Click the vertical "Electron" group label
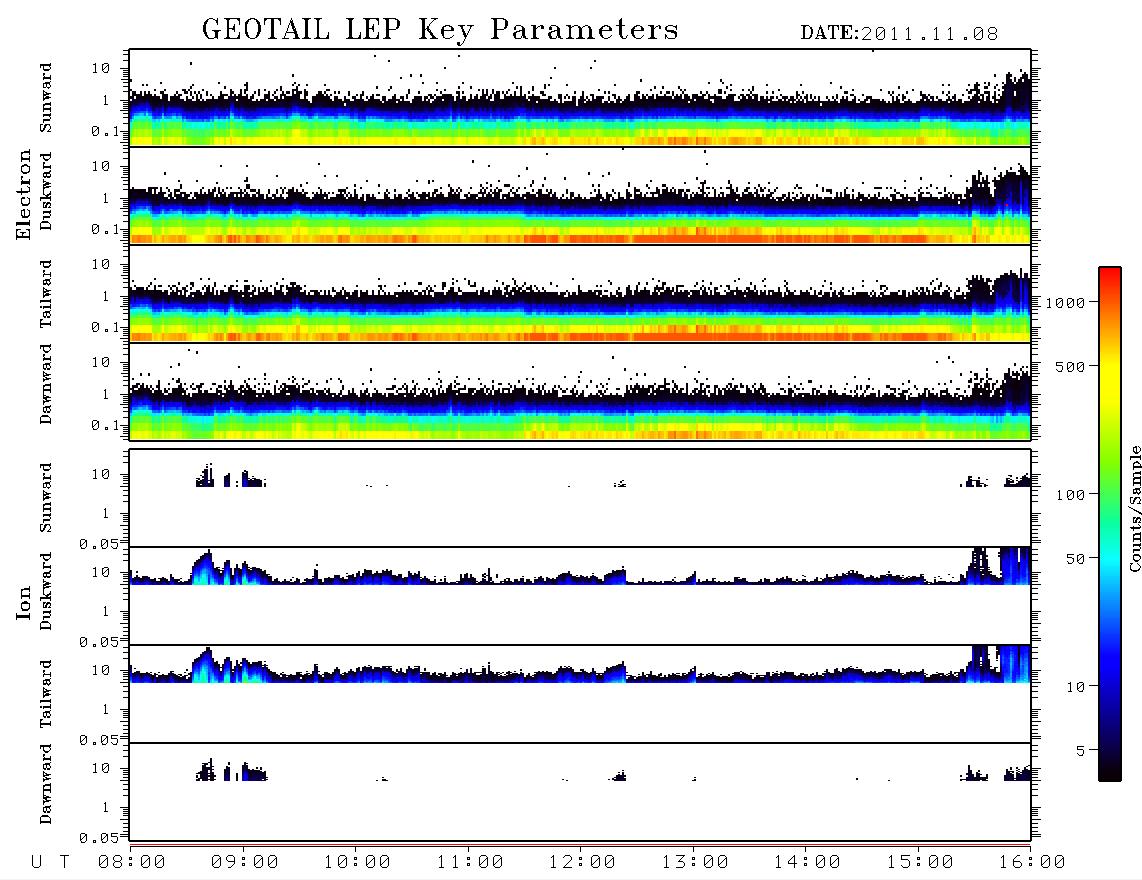 23,194
